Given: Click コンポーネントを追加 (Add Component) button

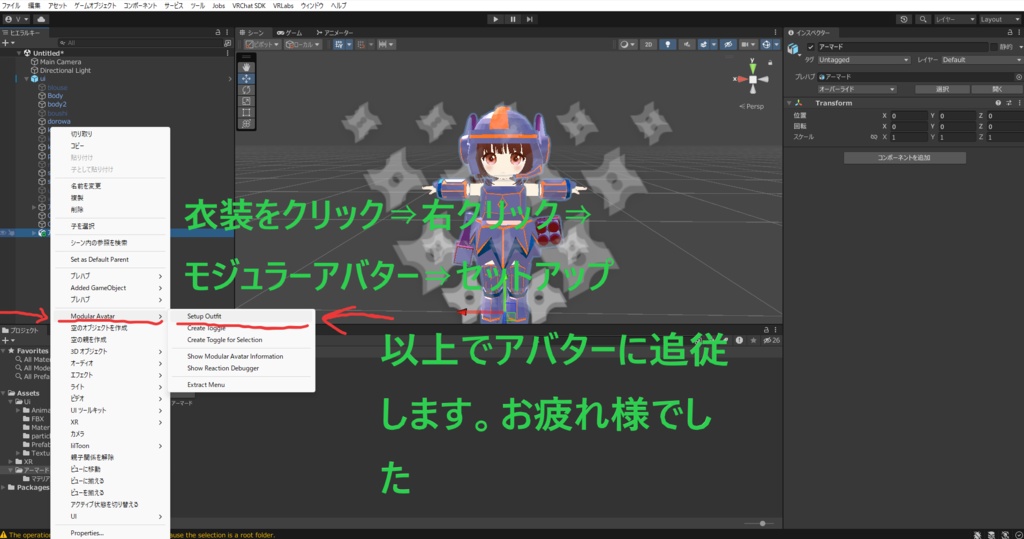Looking at the screenshot, I should coord(904,157).
